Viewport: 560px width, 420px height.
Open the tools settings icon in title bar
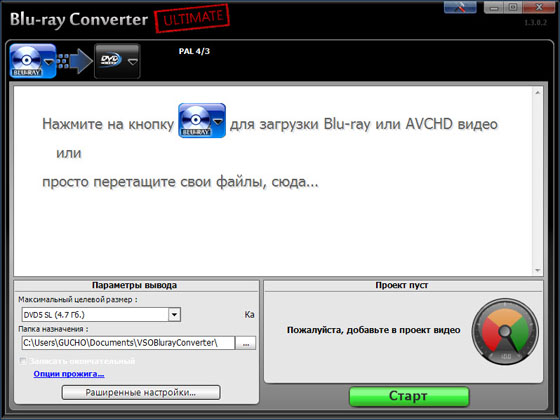pyautogui.click(x=460, y=7)
